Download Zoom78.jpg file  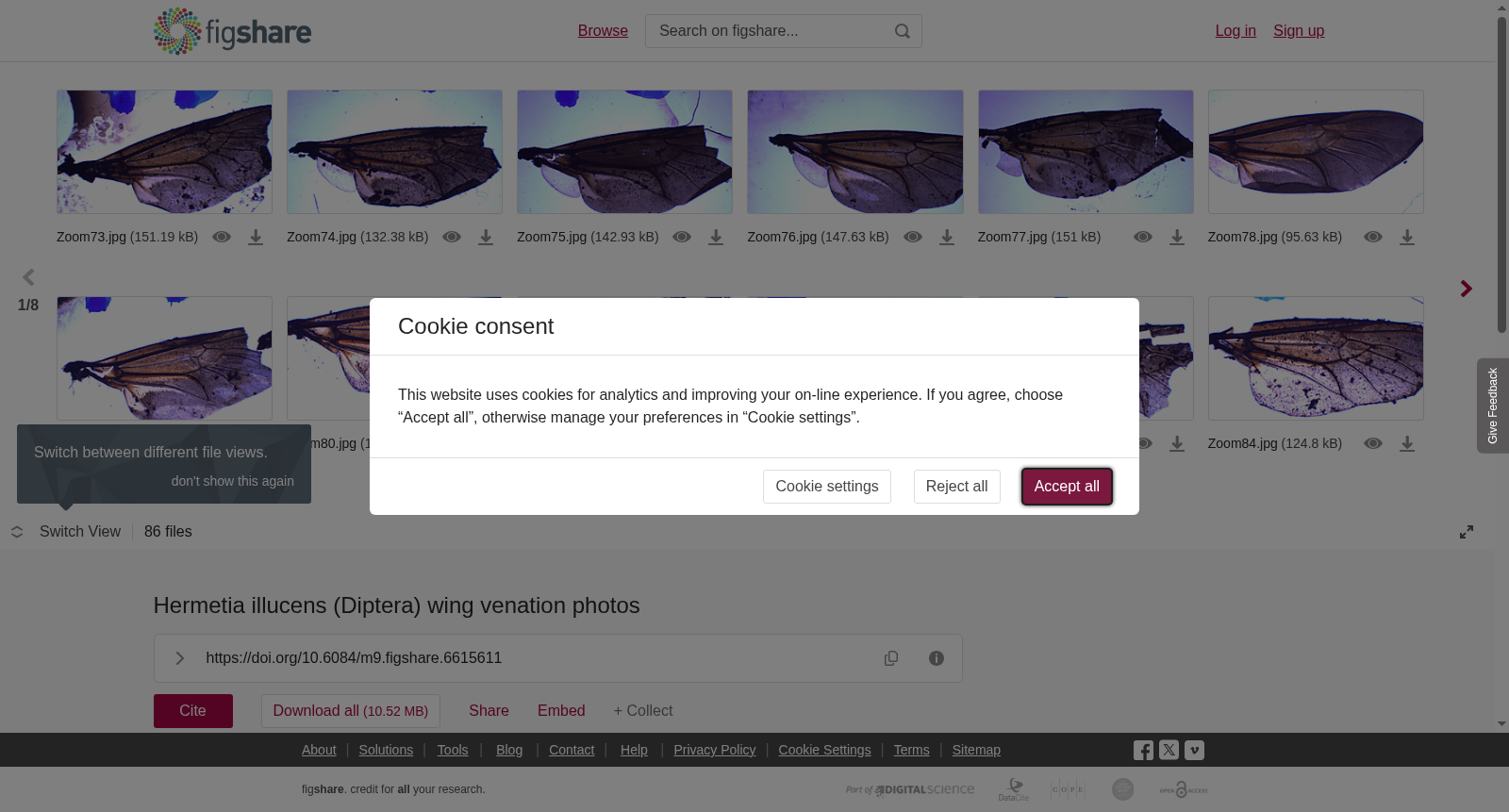(1407, 237)
